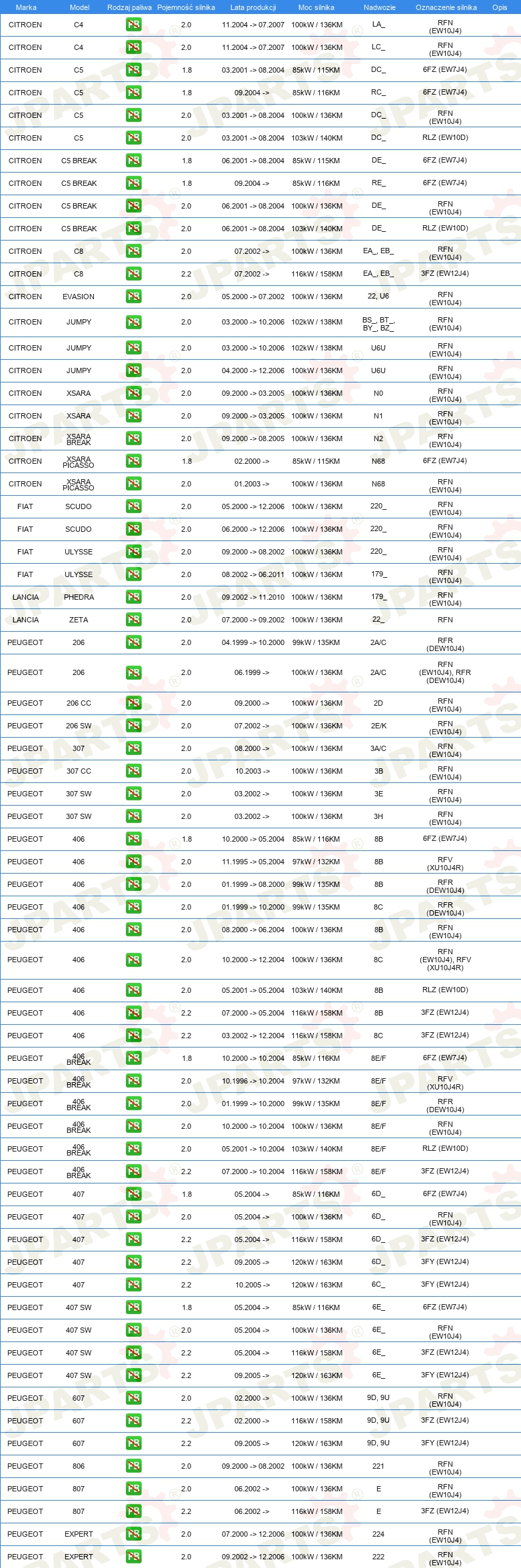Click the Lata produkcji column header
The image size is (521, 1568).
pos(253,7)
